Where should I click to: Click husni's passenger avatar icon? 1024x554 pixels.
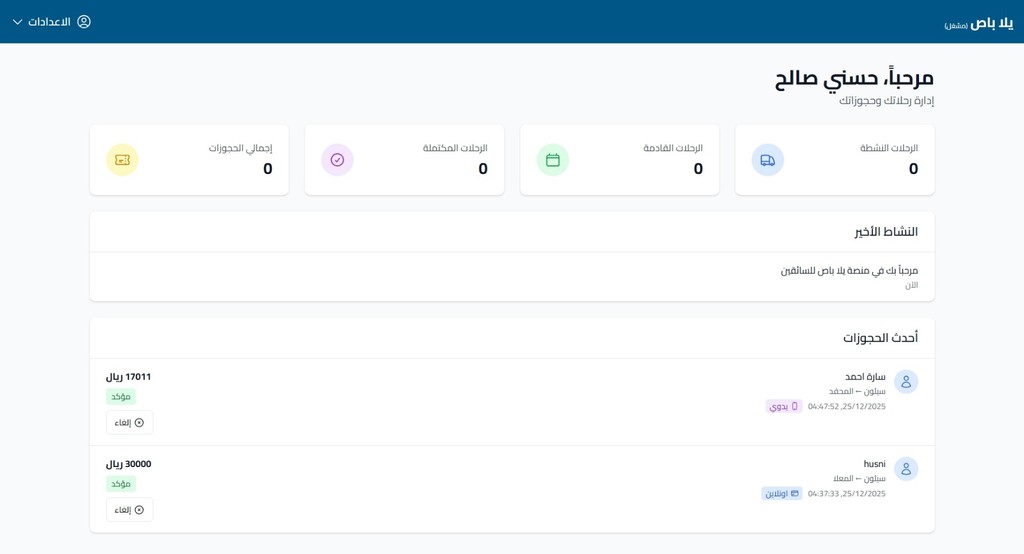906,469
